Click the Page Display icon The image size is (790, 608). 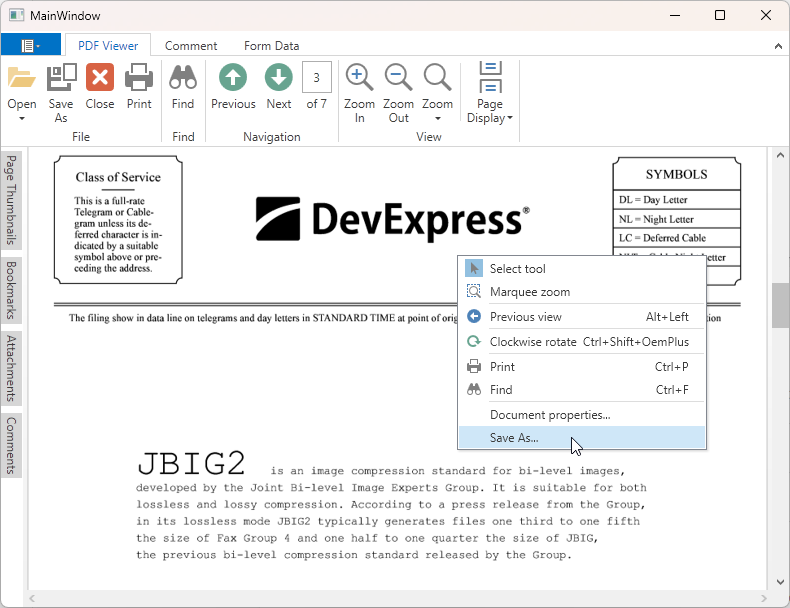490,78
